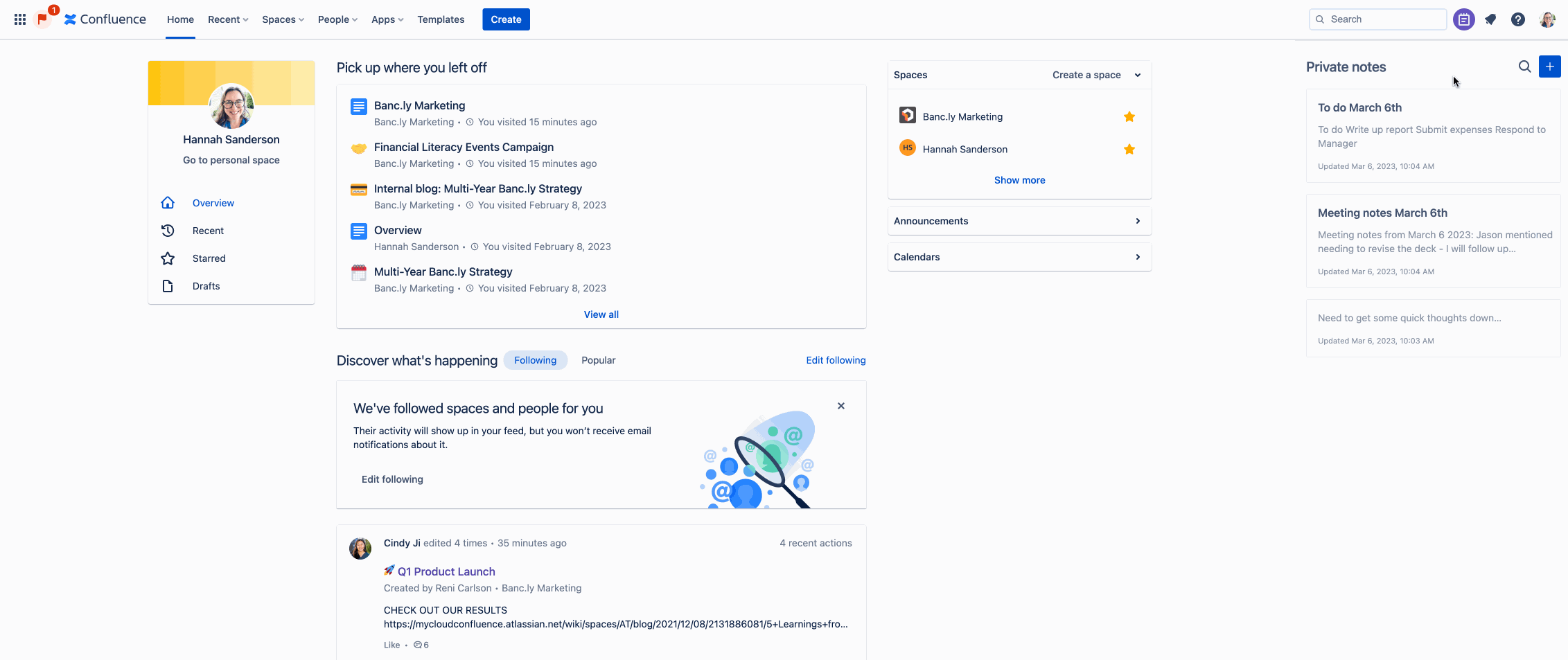Unstar the Banc.ly Marketing space
Screen dimensions: 1568x660
click(1129, 116)
